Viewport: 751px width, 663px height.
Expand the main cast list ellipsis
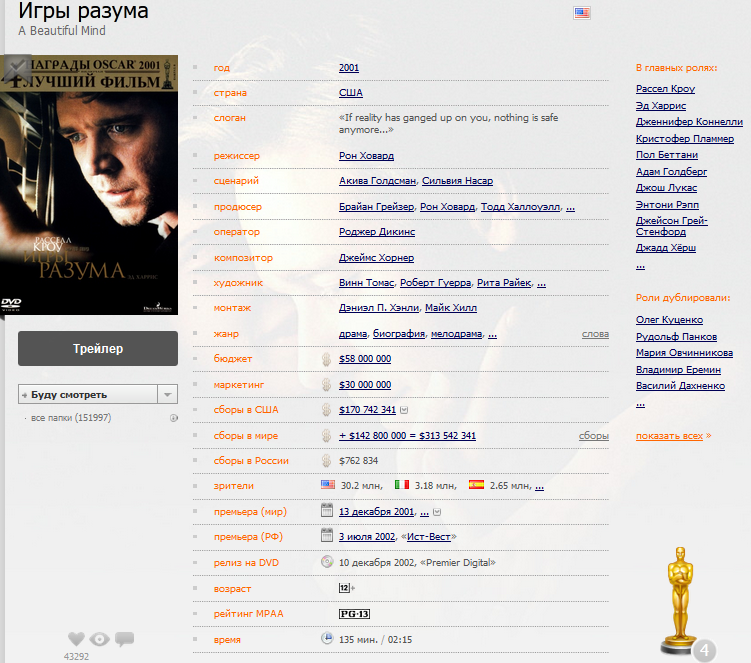coord(640,265)
